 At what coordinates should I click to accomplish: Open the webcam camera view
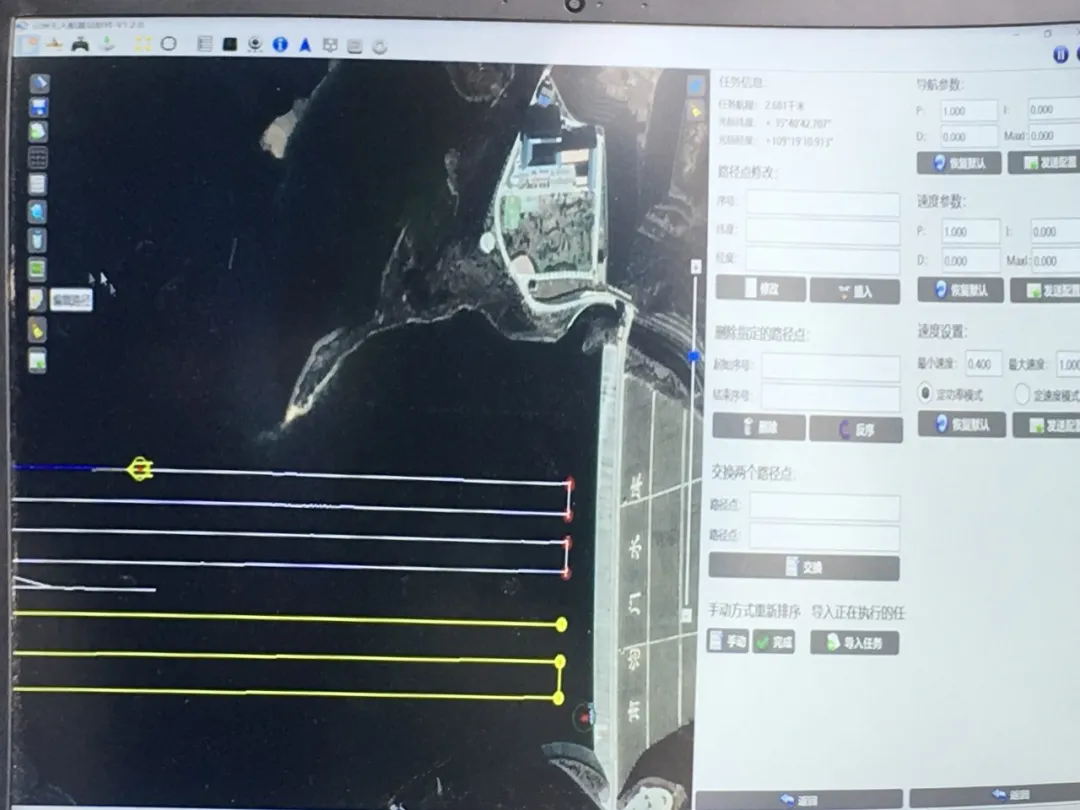(x=255, y=45)
